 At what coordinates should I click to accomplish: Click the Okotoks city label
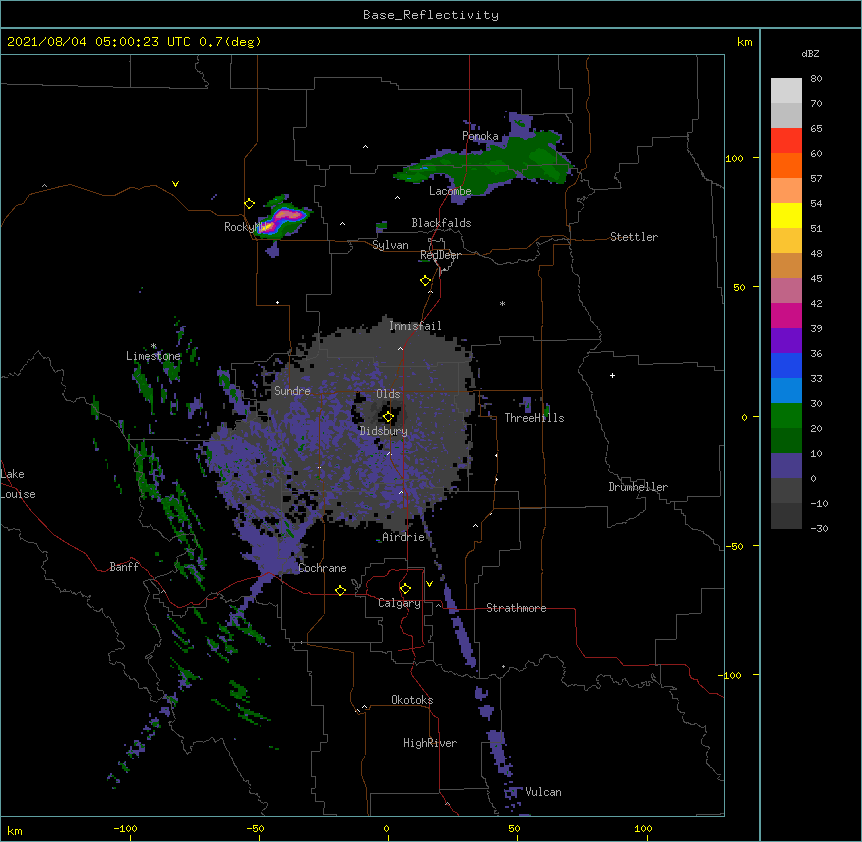[x=412, y=700]
